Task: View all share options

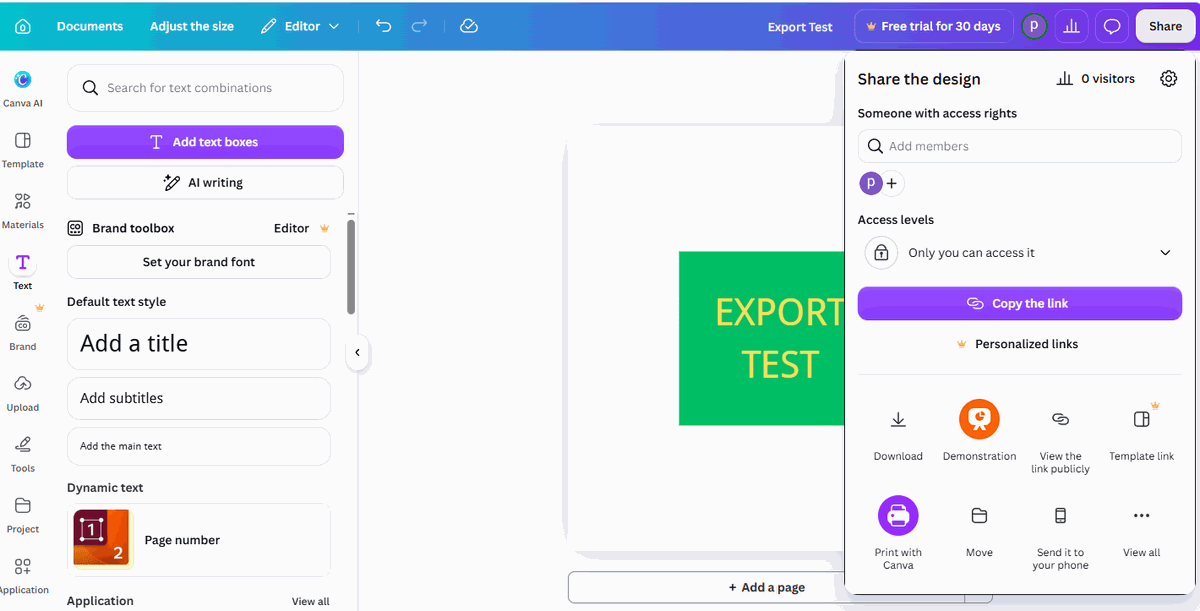Action: (x=1141, y=528)
